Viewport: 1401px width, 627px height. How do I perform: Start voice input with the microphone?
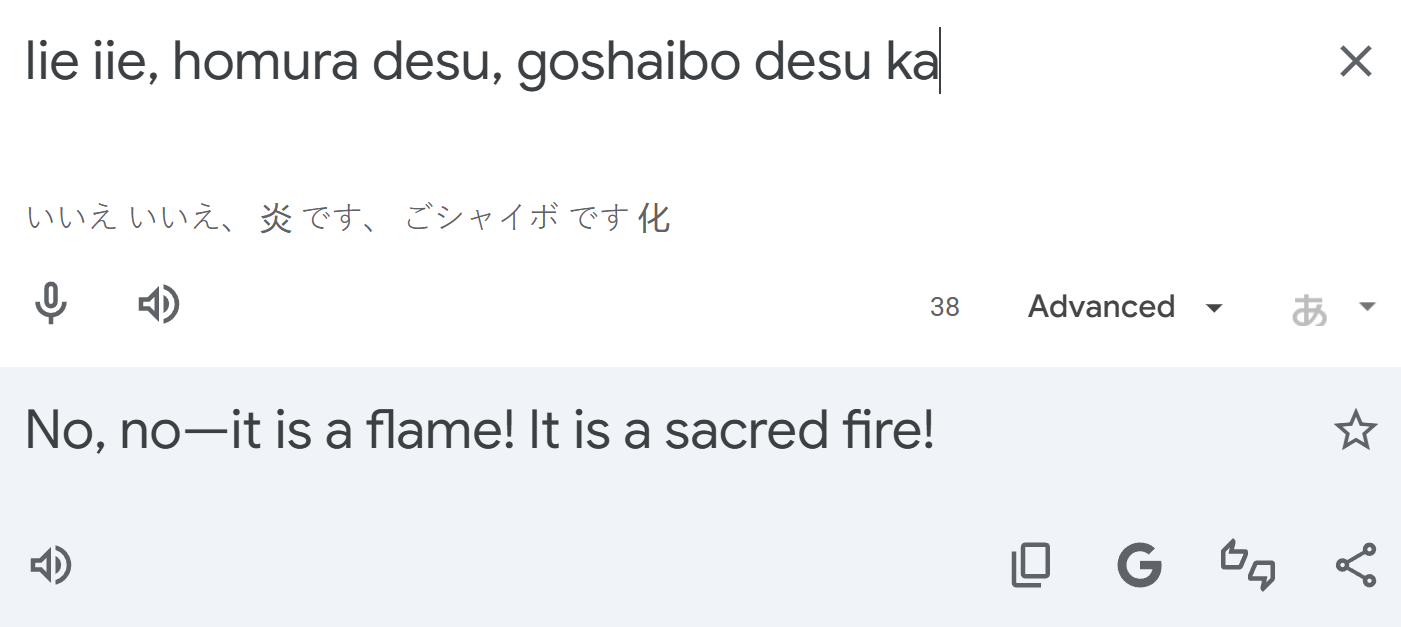tap(51, 304)
